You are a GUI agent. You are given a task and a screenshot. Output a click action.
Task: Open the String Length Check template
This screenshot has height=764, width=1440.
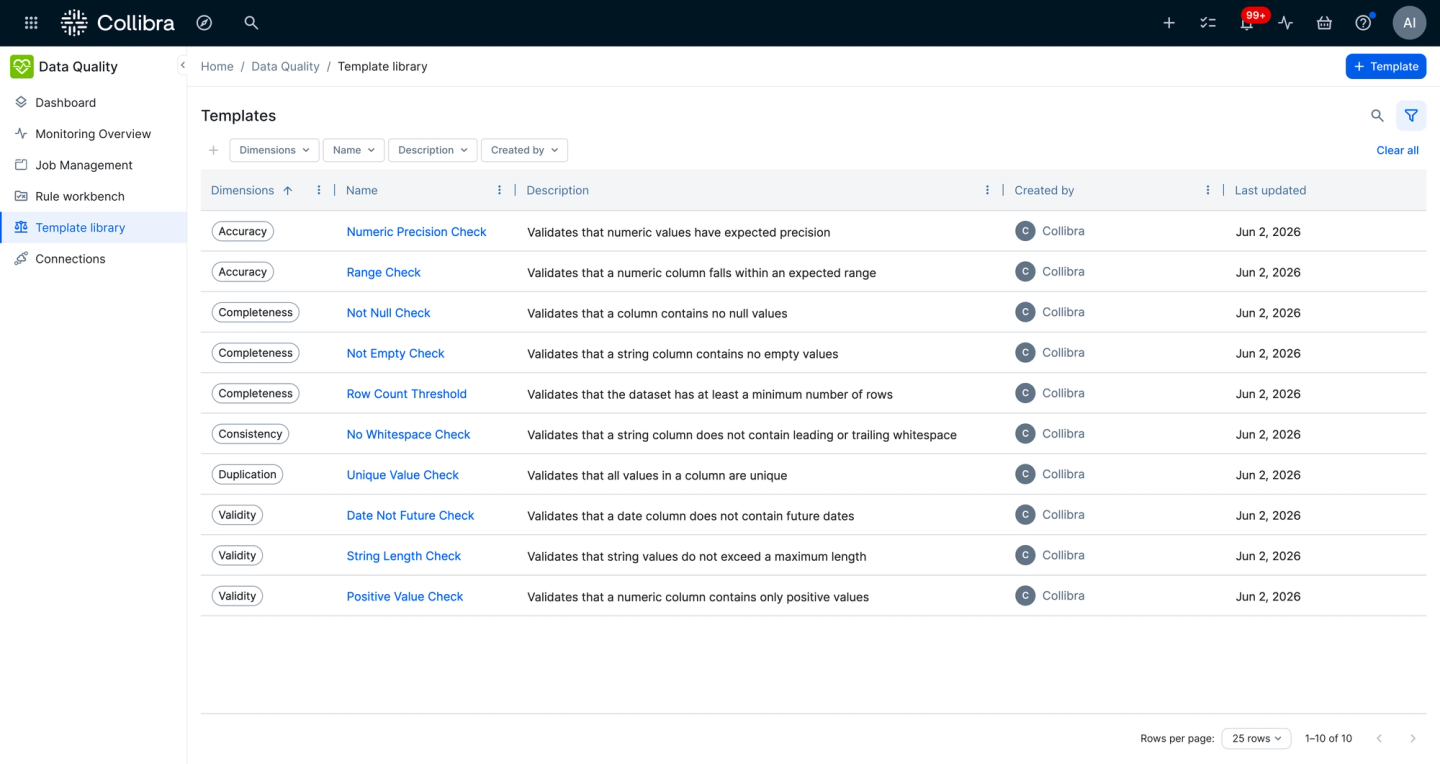[x=403, y=556]
